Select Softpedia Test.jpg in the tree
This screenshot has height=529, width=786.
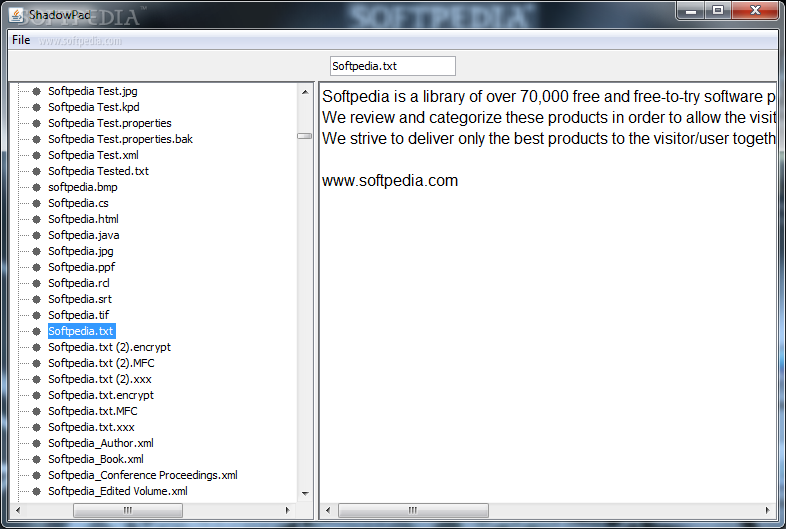coord(93,91)
